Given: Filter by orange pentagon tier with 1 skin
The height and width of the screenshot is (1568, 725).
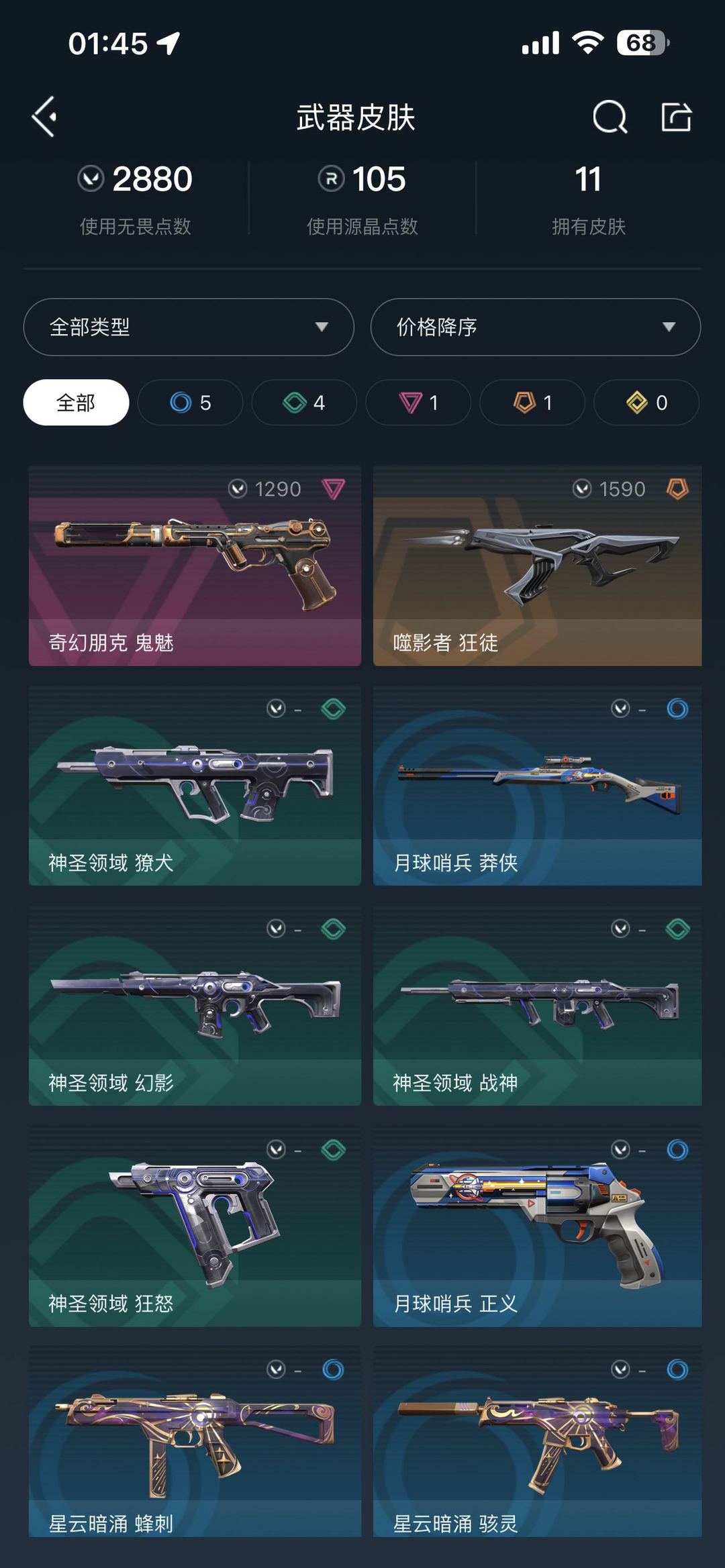Looking at the screenshot, I should (x=532, y=403).
